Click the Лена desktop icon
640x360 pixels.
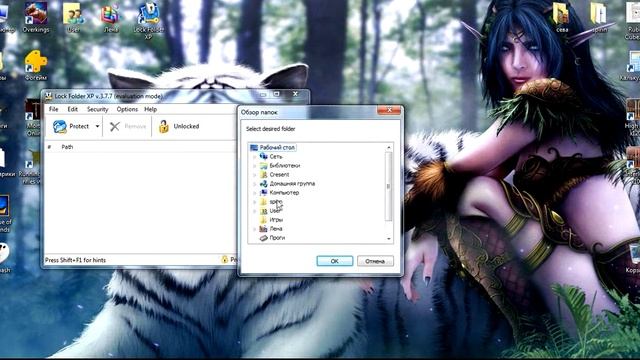(110, 17)
